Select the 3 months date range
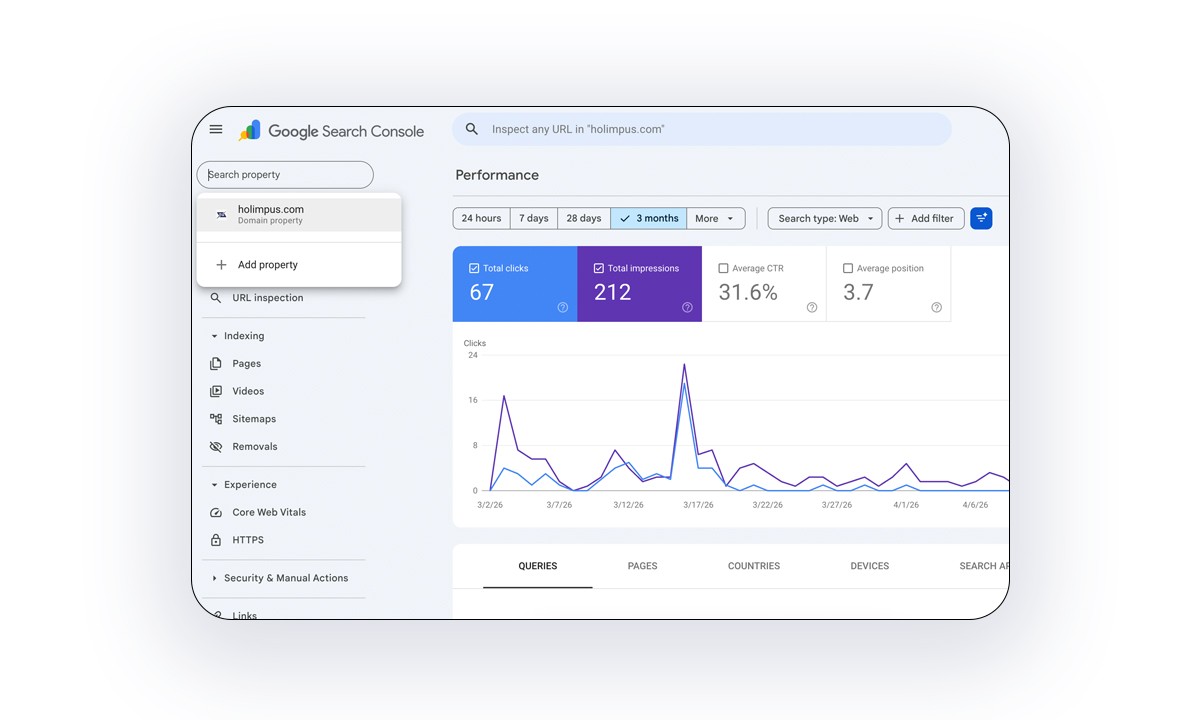The image size is (1200, 720). (649, 218)
